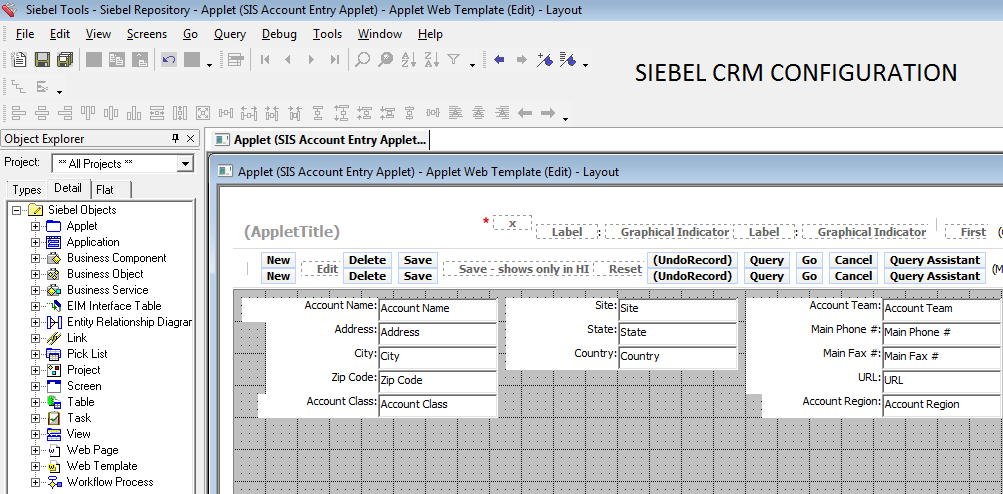Select the Applet SIS Account Entry document tab
This screenshot has width=1003, height=494.
(322, 139)
